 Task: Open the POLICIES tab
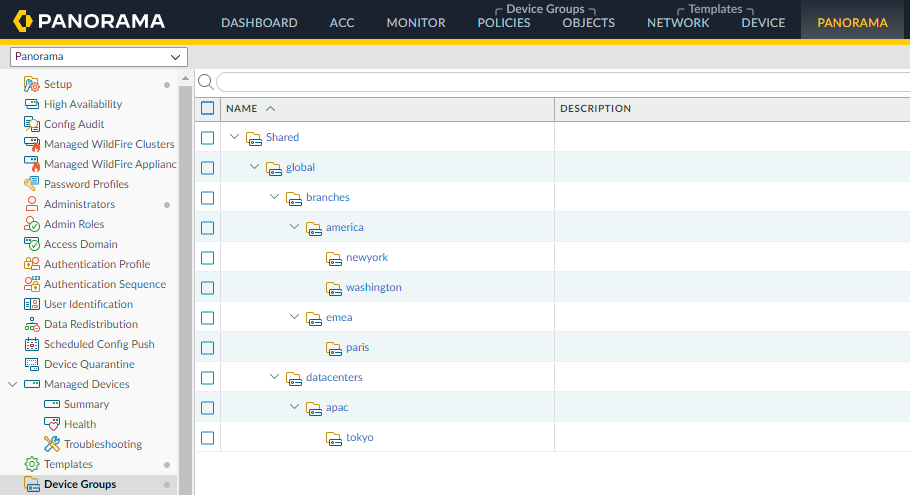coord(504,22)
